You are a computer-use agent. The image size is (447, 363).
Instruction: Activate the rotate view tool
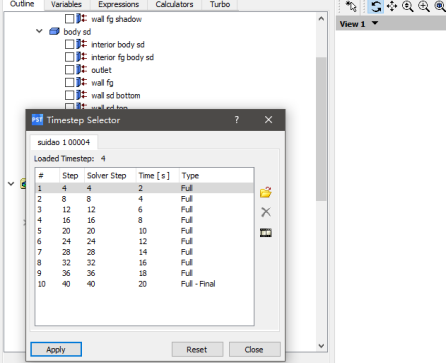(376, 6)
